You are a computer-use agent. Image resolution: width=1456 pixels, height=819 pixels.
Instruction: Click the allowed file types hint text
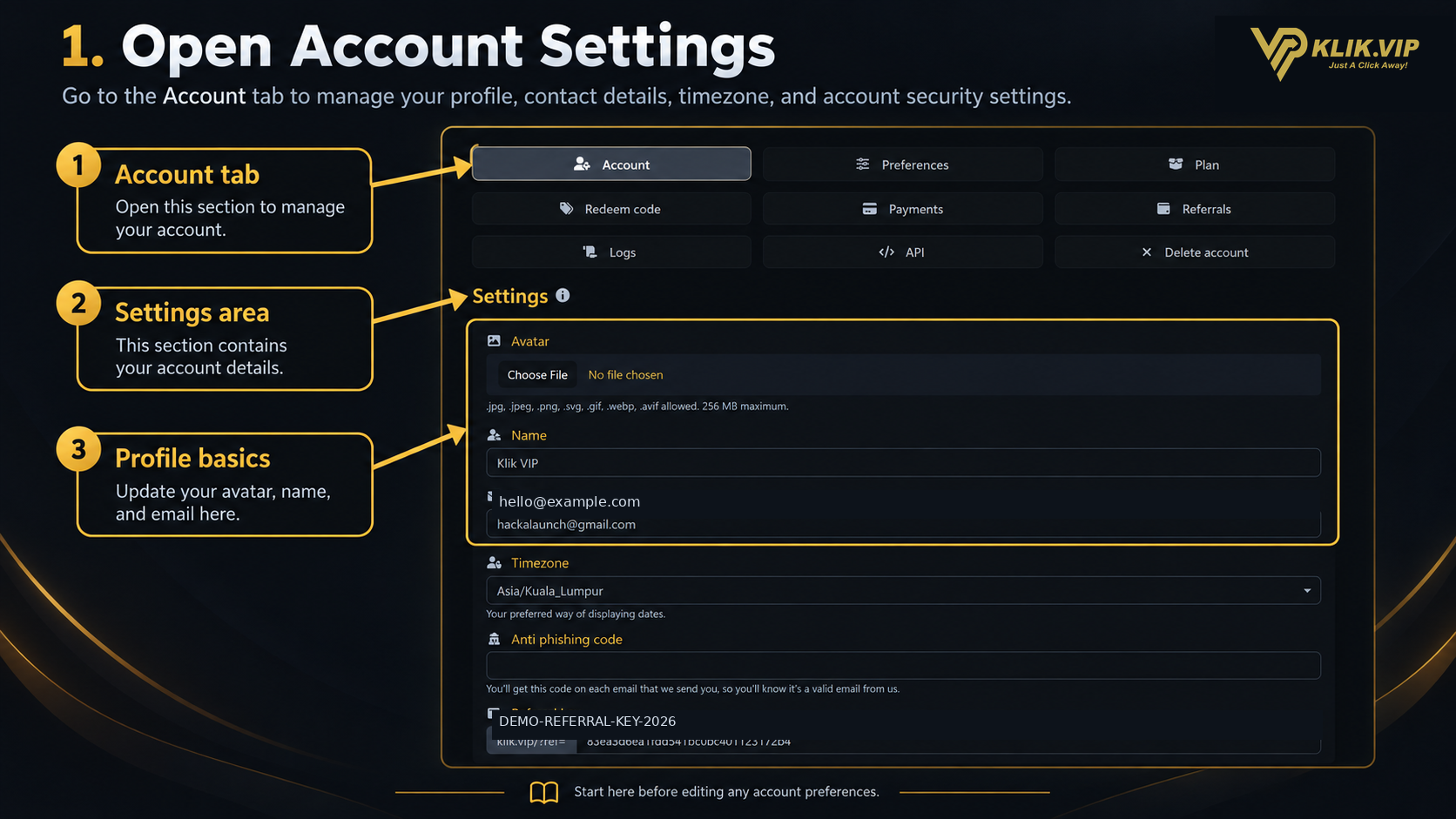(637, 406)
